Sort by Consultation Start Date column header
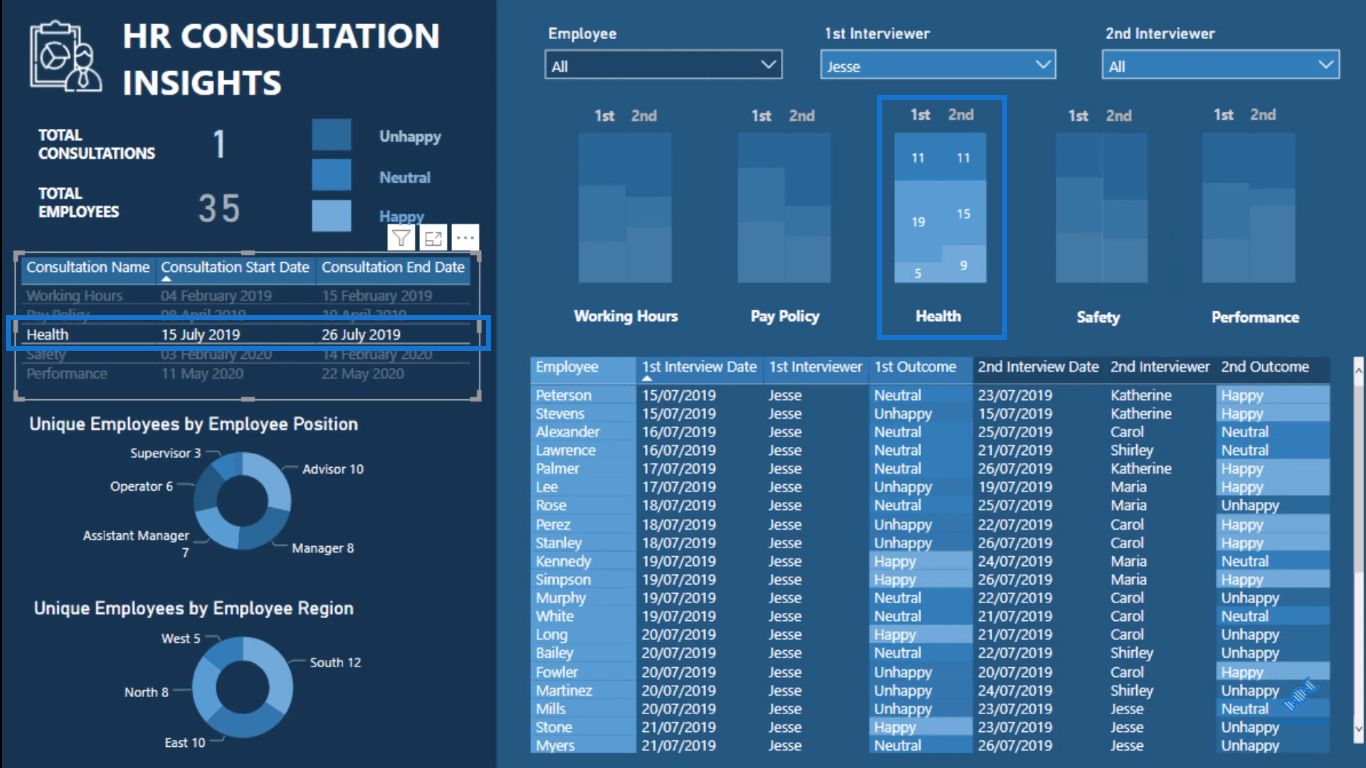This screenshot has height=768, width=1366. 235,267
